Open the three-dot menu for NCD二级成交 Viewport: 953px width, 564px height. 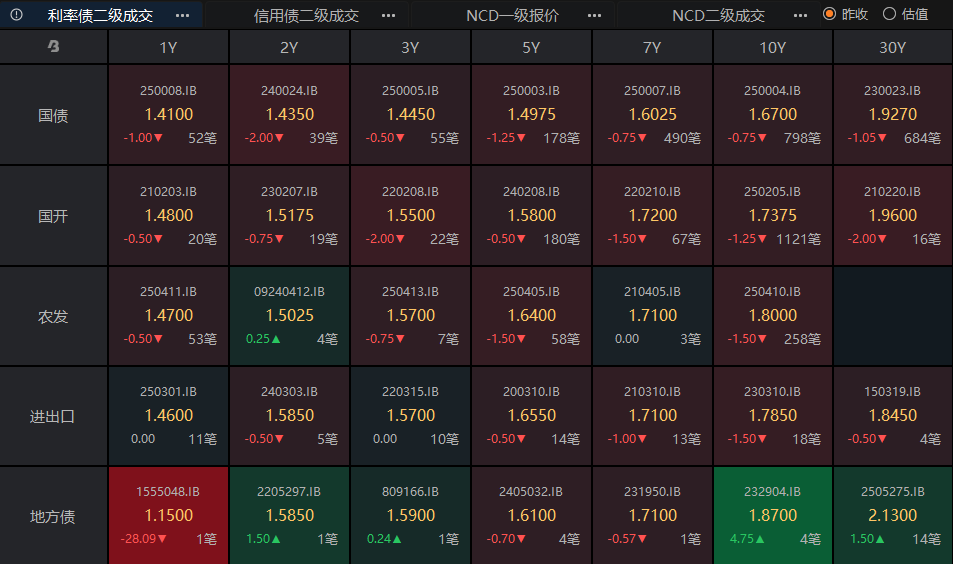click(800, 15)
